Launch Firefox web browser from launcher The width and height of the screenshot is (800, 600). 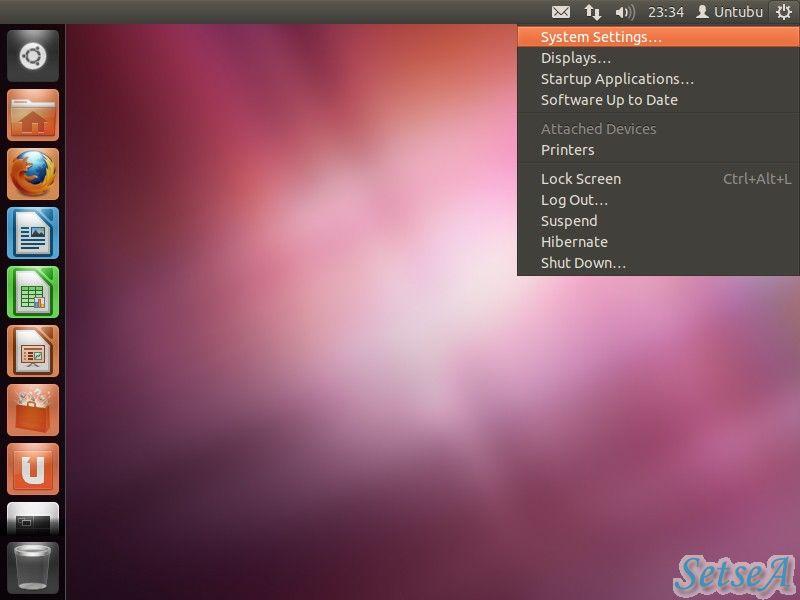(x=33, y=174)
